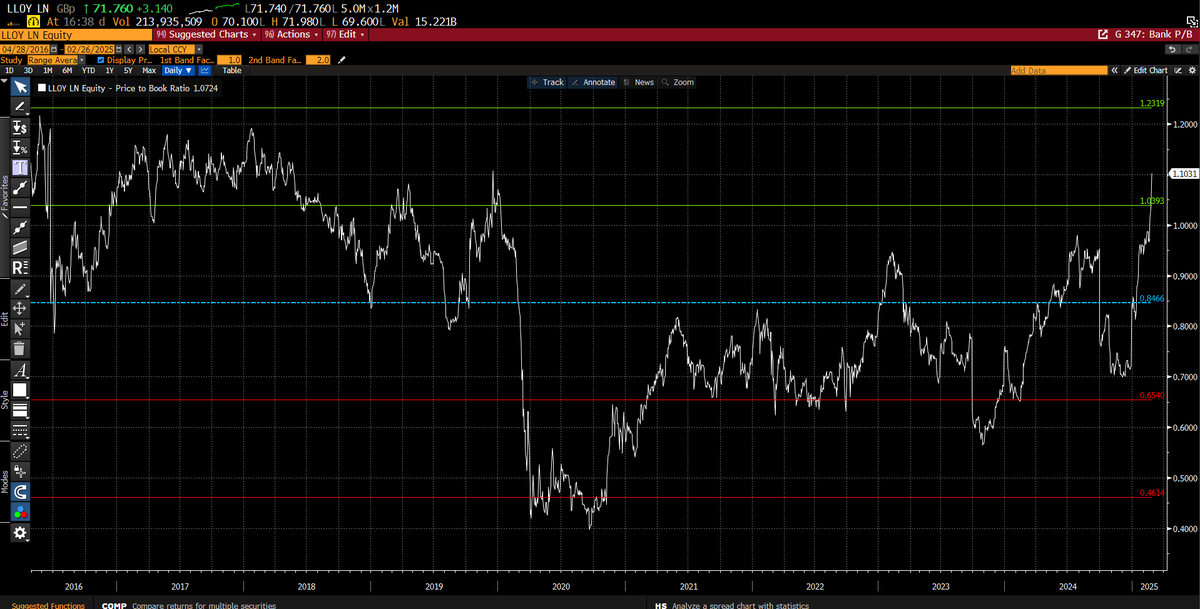Select the 6M range tab

[67, 70]
